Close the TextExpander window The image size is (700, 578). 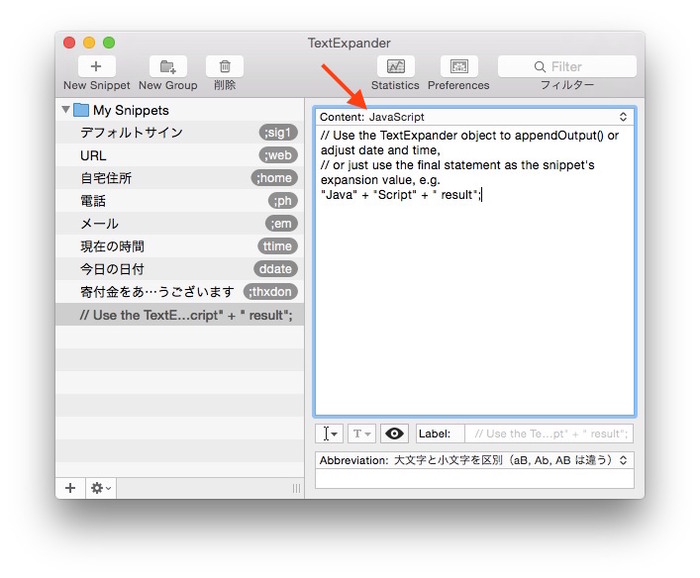[69, 42]
